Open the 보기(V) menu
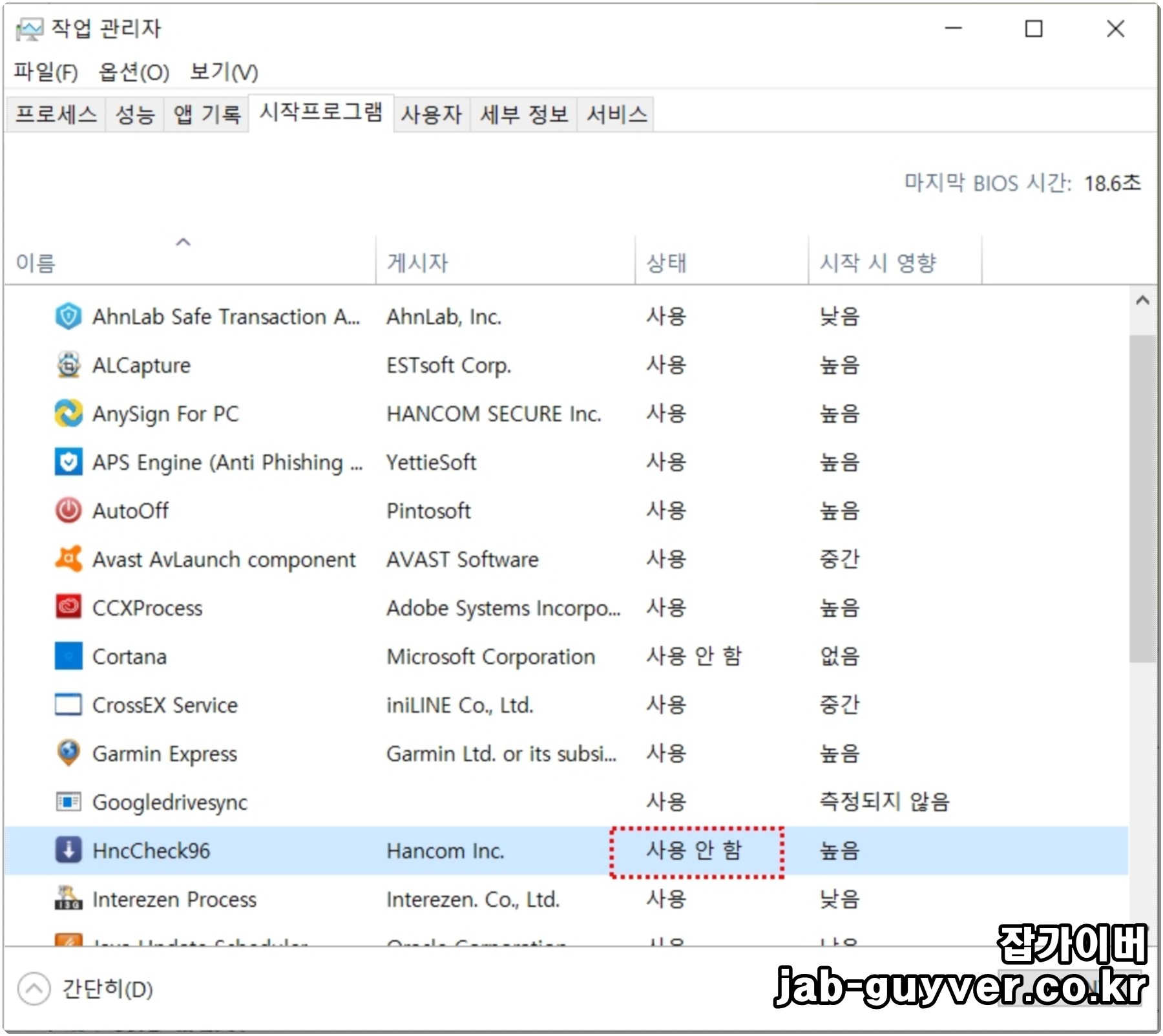Viewport: 1163px width, 1036px height. pyautogui.click(x=224, y=72)
